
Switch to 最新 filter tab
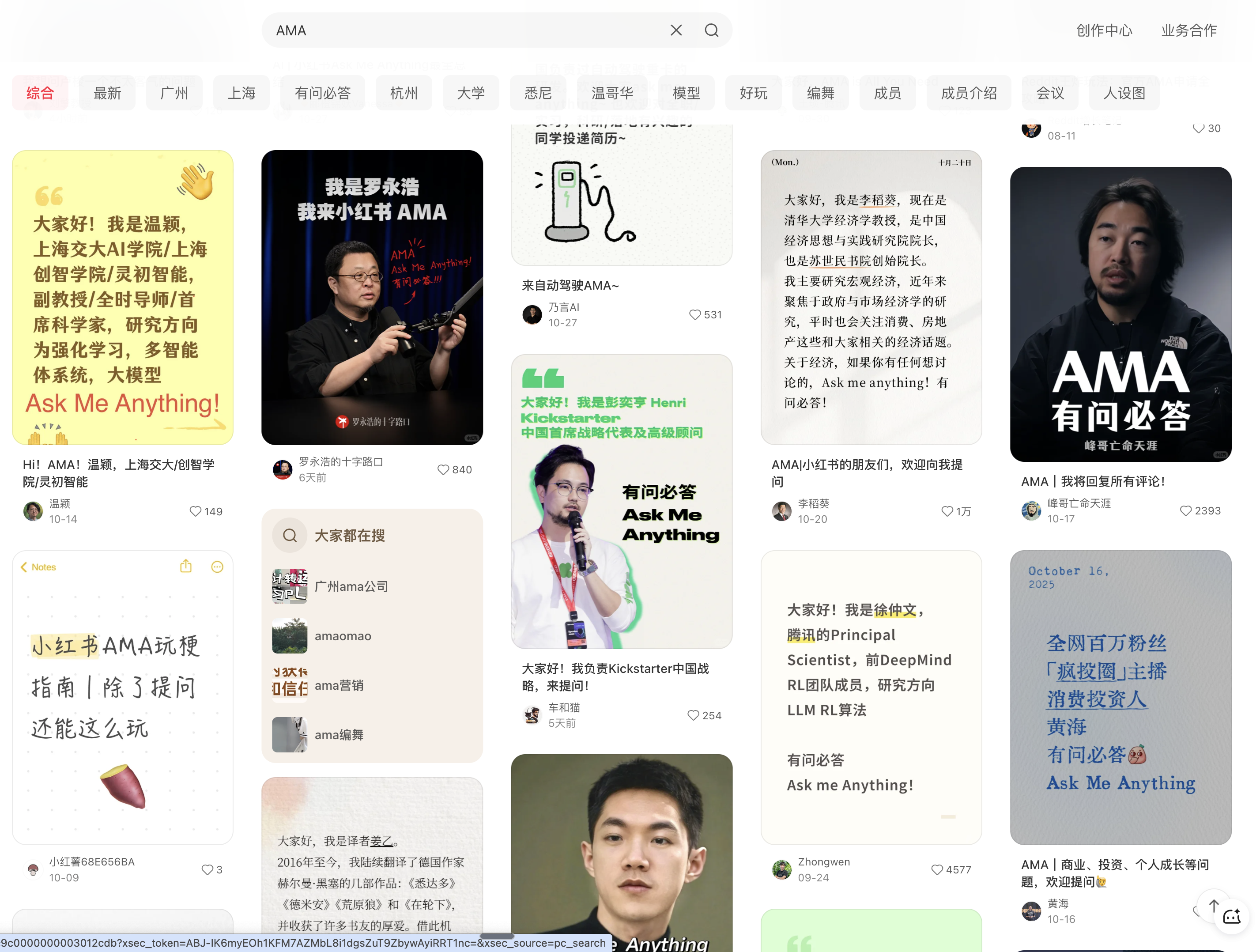pos(107,93)
